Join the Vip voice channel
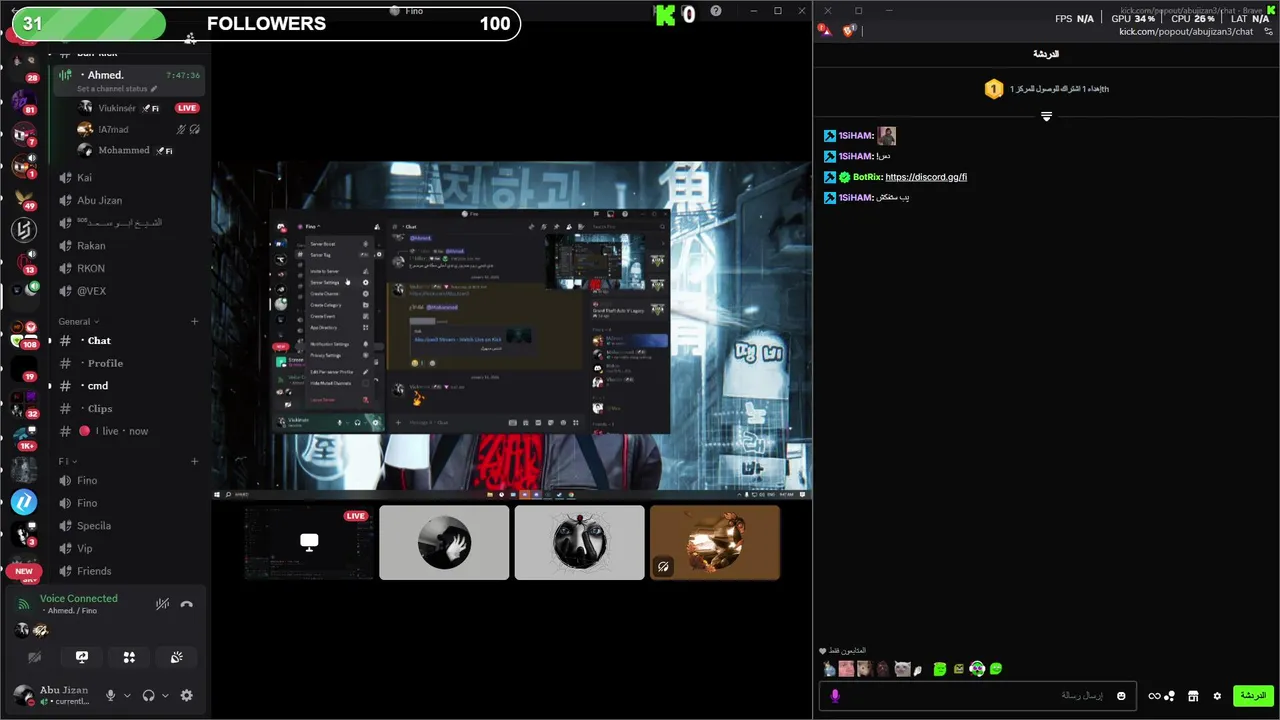This screenshot has width=1280, height=720. click(x=130, y=548)
